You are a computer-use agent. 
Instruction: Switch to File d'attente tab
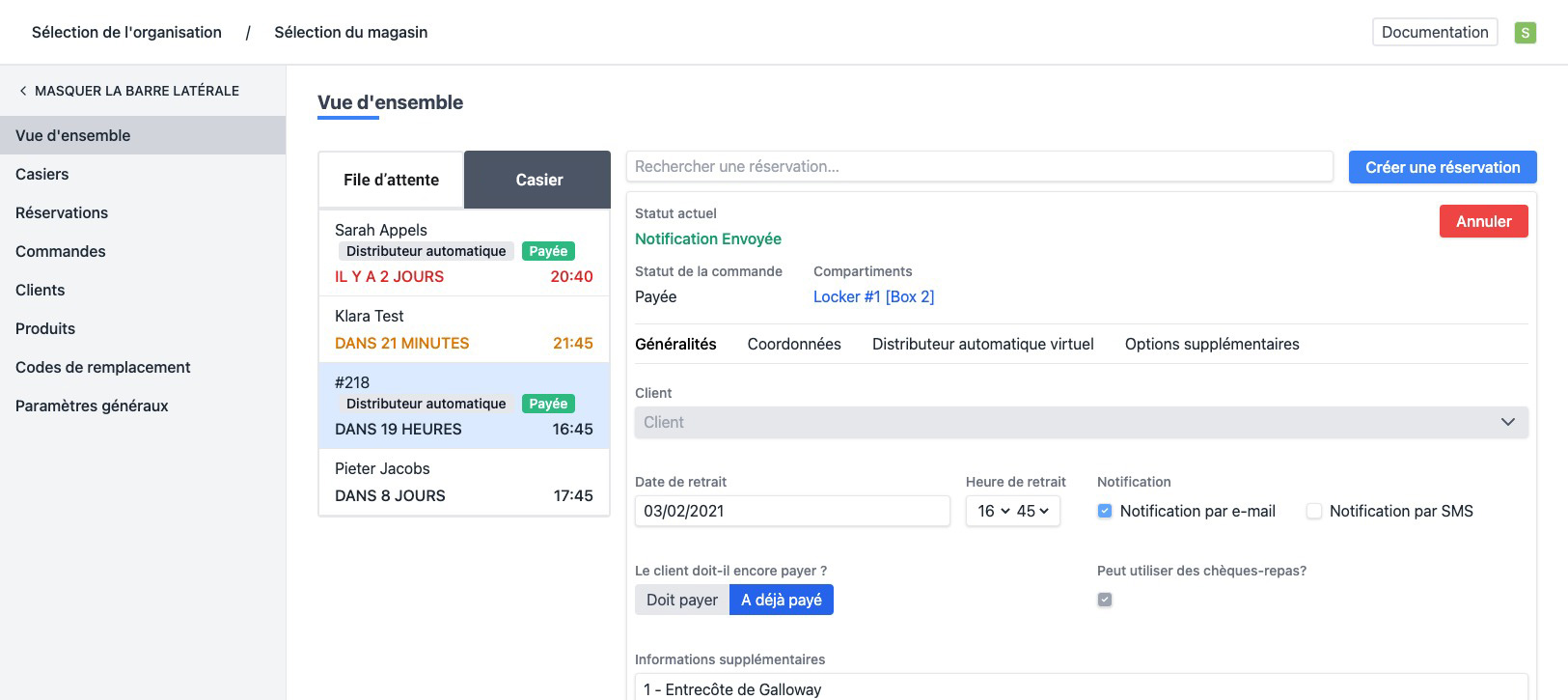click(391, 180)
